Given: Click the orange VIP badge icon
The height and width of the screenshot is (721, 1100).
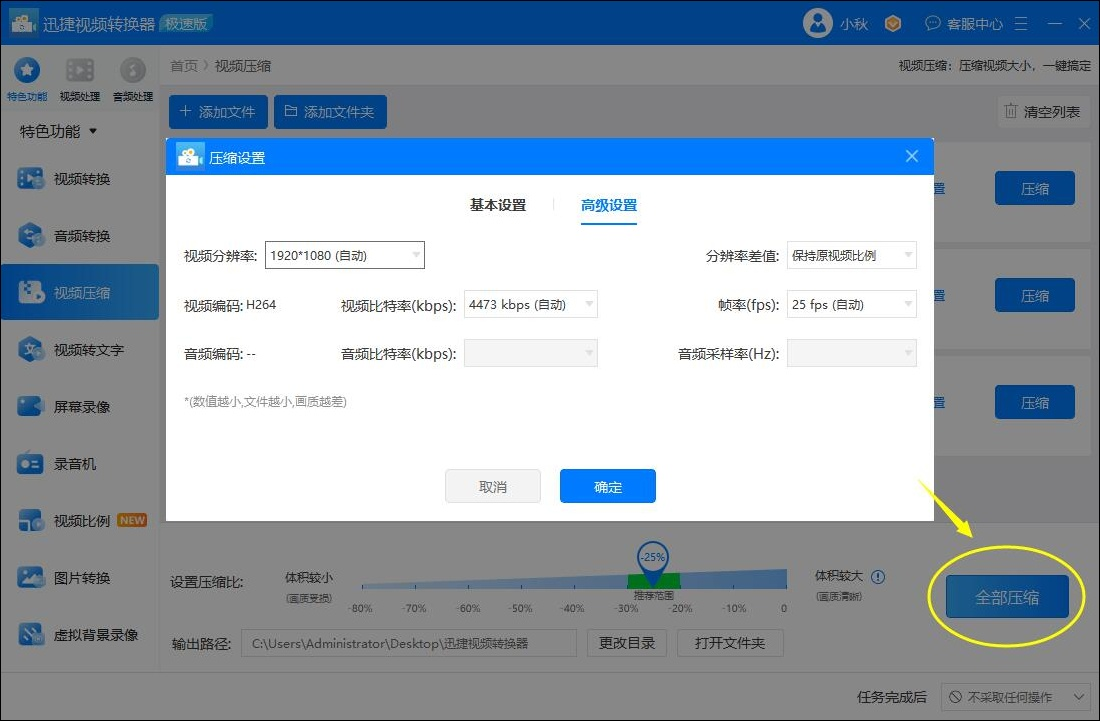Looking at the screenshot, I should (x=893, y=24).
